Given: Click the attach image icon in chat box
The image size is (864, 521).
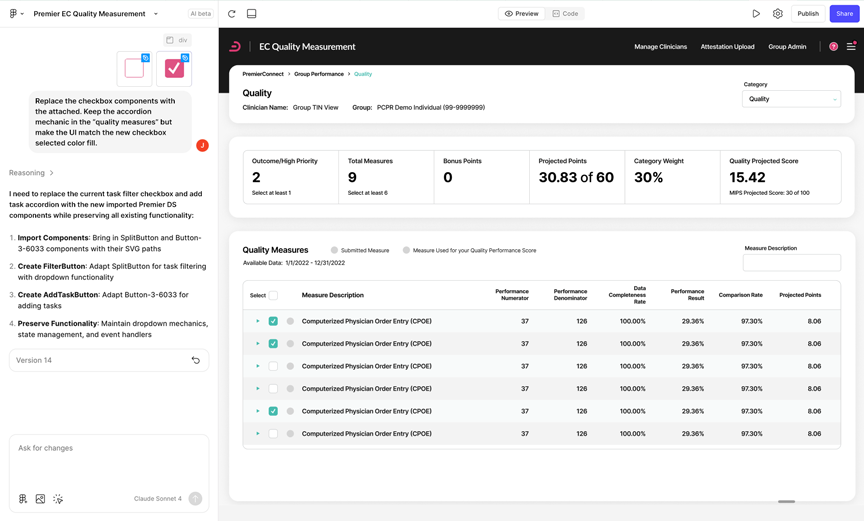Looking at the screenshot, I should coord(40,499).
